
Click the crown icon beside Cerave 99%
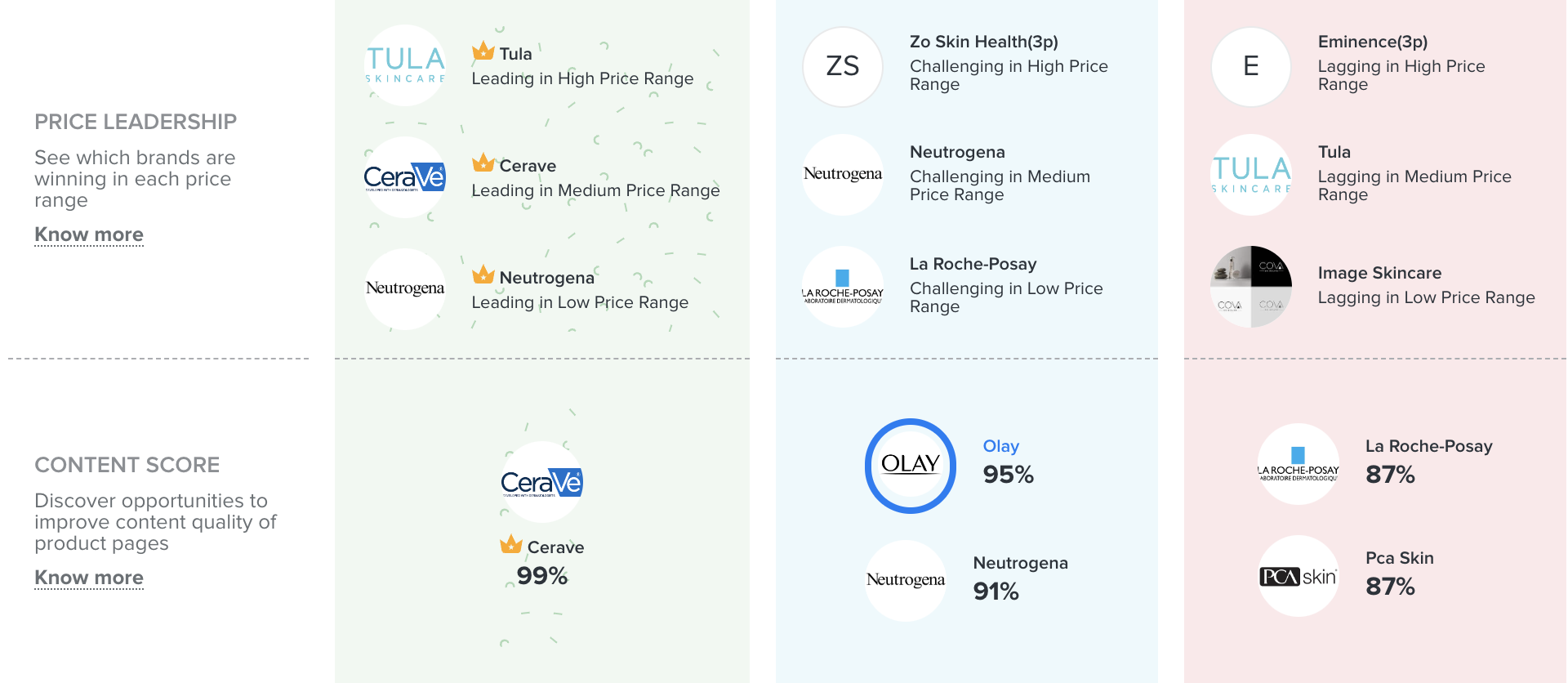coord(511,545)
